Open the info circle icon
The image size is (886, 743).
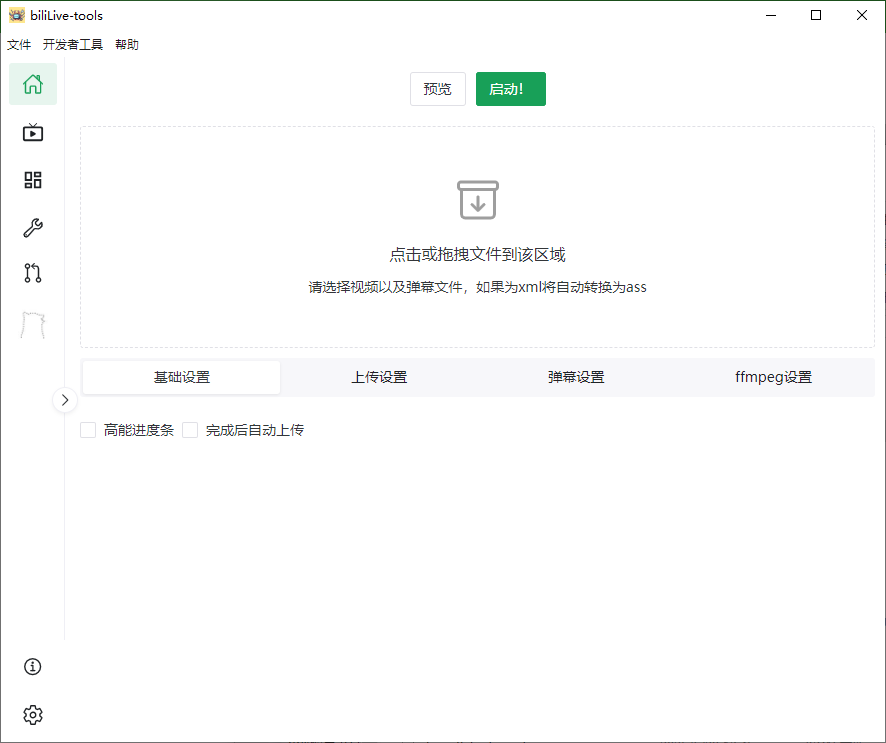[33, 667]
